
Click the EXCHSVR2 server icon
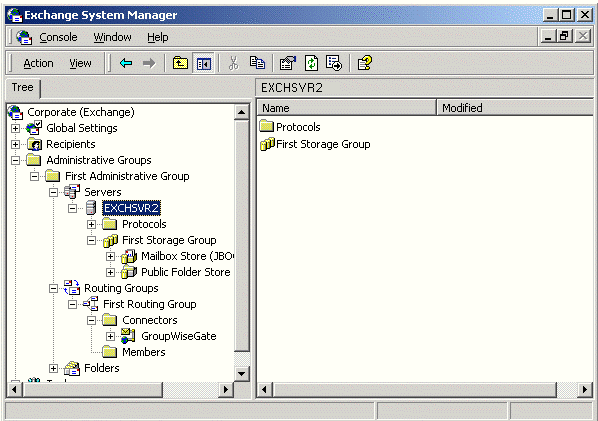tap(91, 208)
